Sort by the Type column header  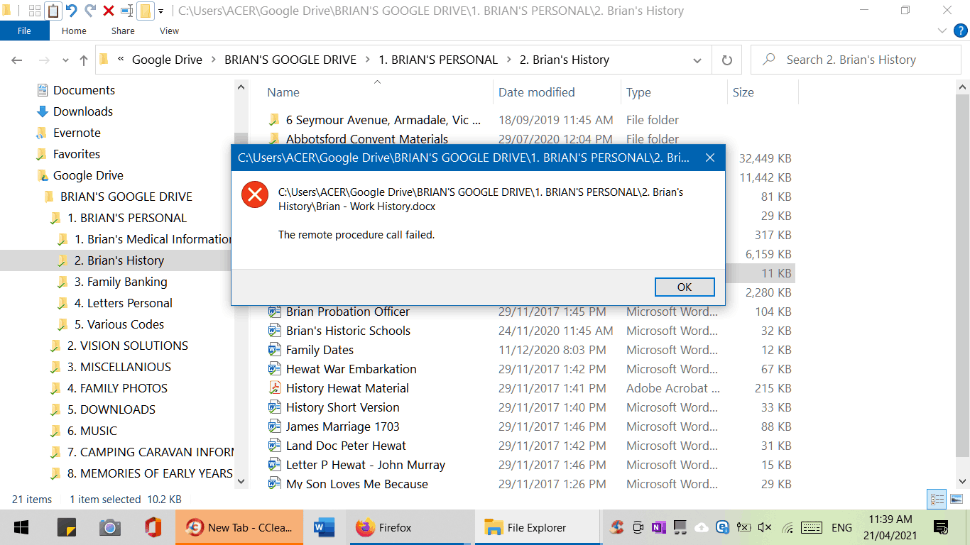[638, 92]
